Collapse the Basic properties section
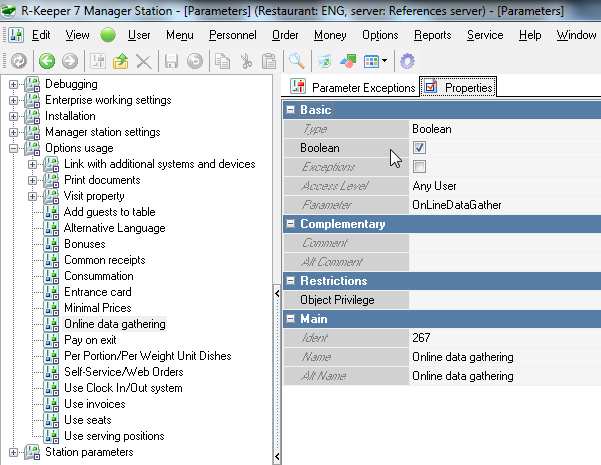This screenshot has width=601, height=465. (291, 110)
